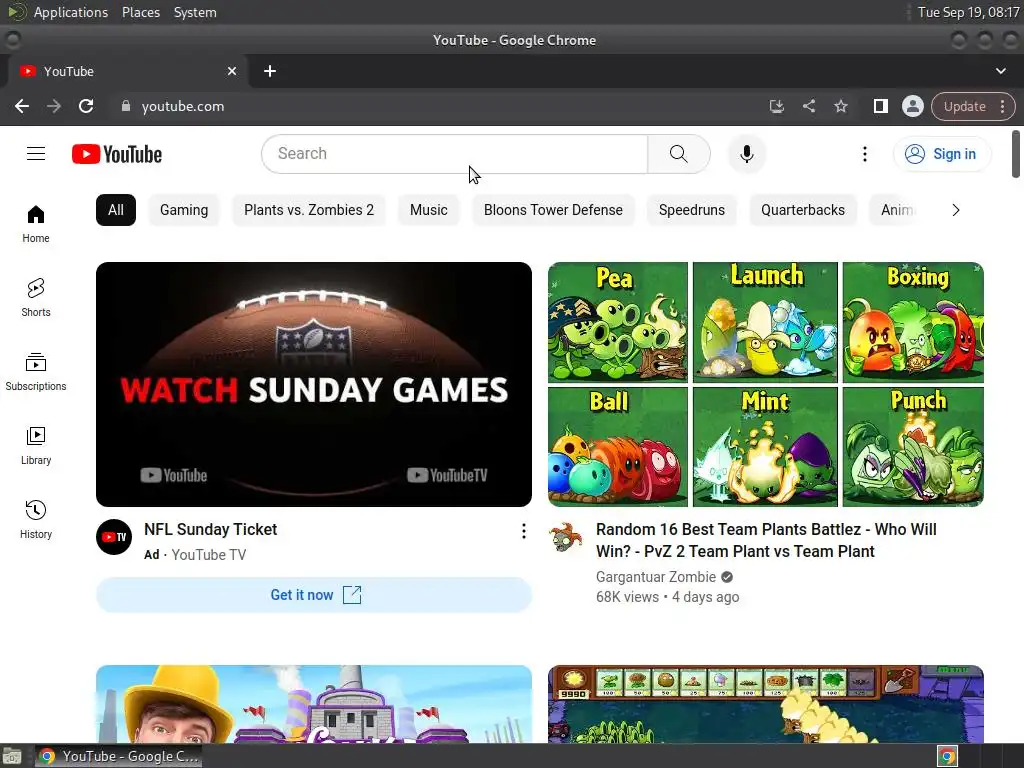
Task: Open the YouTube hamburger guide menu
Action: click(36, 154)
